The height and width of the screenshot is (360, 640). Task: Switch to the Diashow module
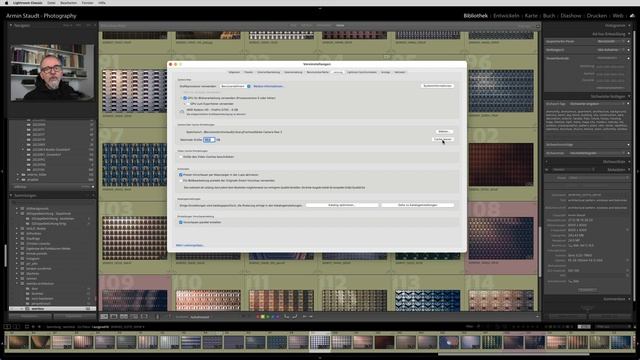click(x=571, y=16)
